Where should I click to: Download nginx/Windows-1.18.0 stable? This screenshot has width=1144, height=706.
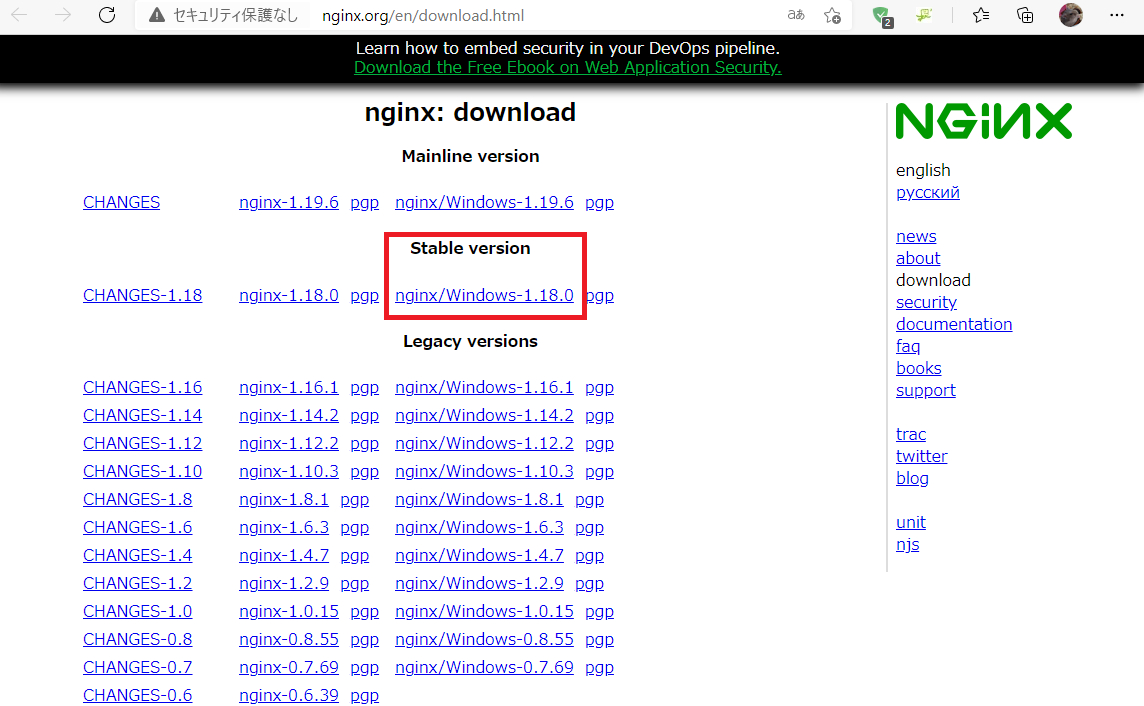coord(484,295)
